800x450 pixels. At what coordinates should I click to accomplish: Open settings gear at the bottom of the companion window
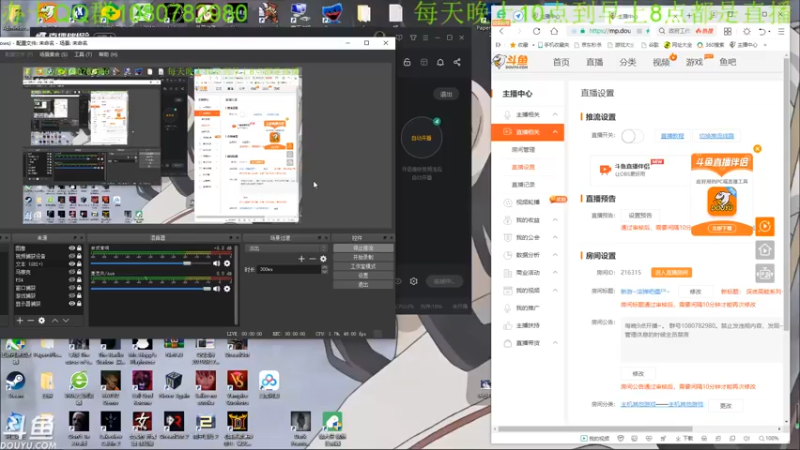pyautogui.click(x=414, y=281)
